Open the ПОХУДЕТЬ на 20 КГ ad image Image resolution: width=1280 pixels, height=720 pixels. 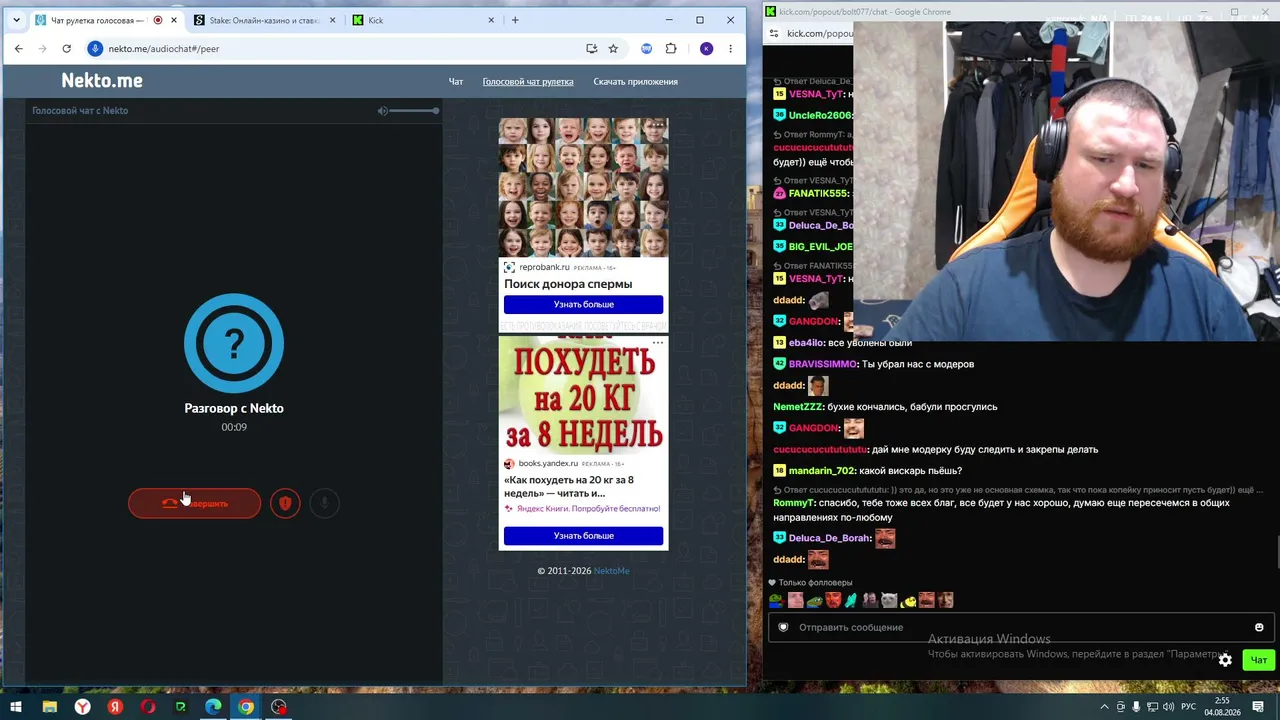click(584, 396)
